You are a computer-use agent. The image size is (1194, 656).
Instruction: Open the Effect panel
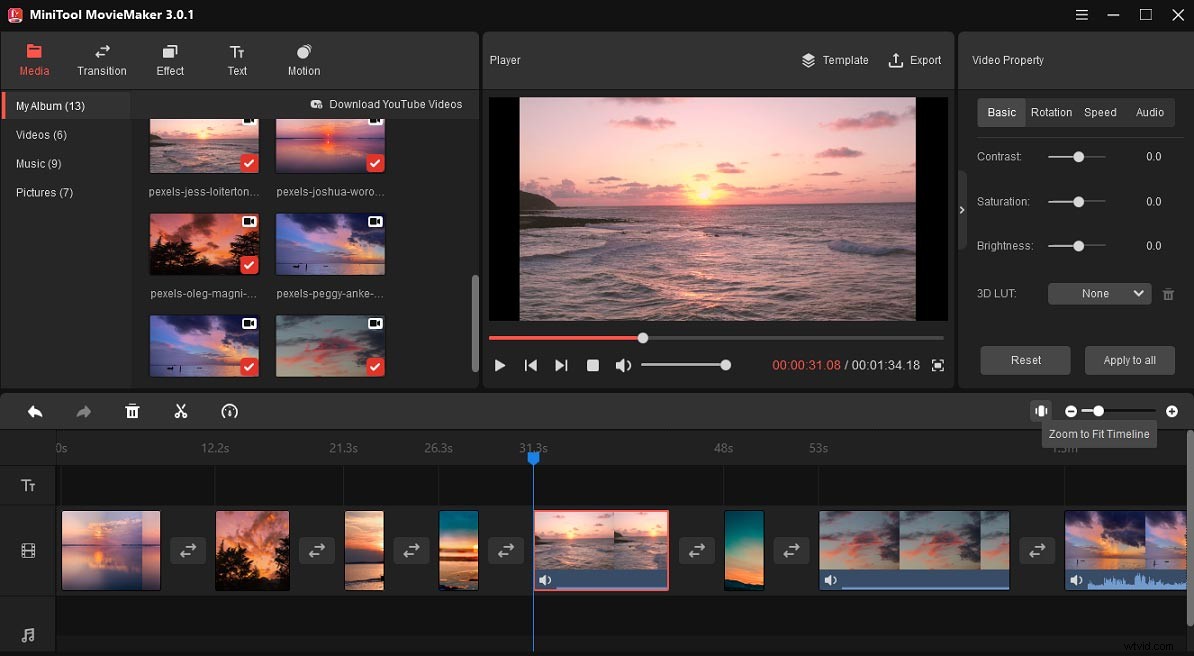pyautogui.click(x=169, y=58)
